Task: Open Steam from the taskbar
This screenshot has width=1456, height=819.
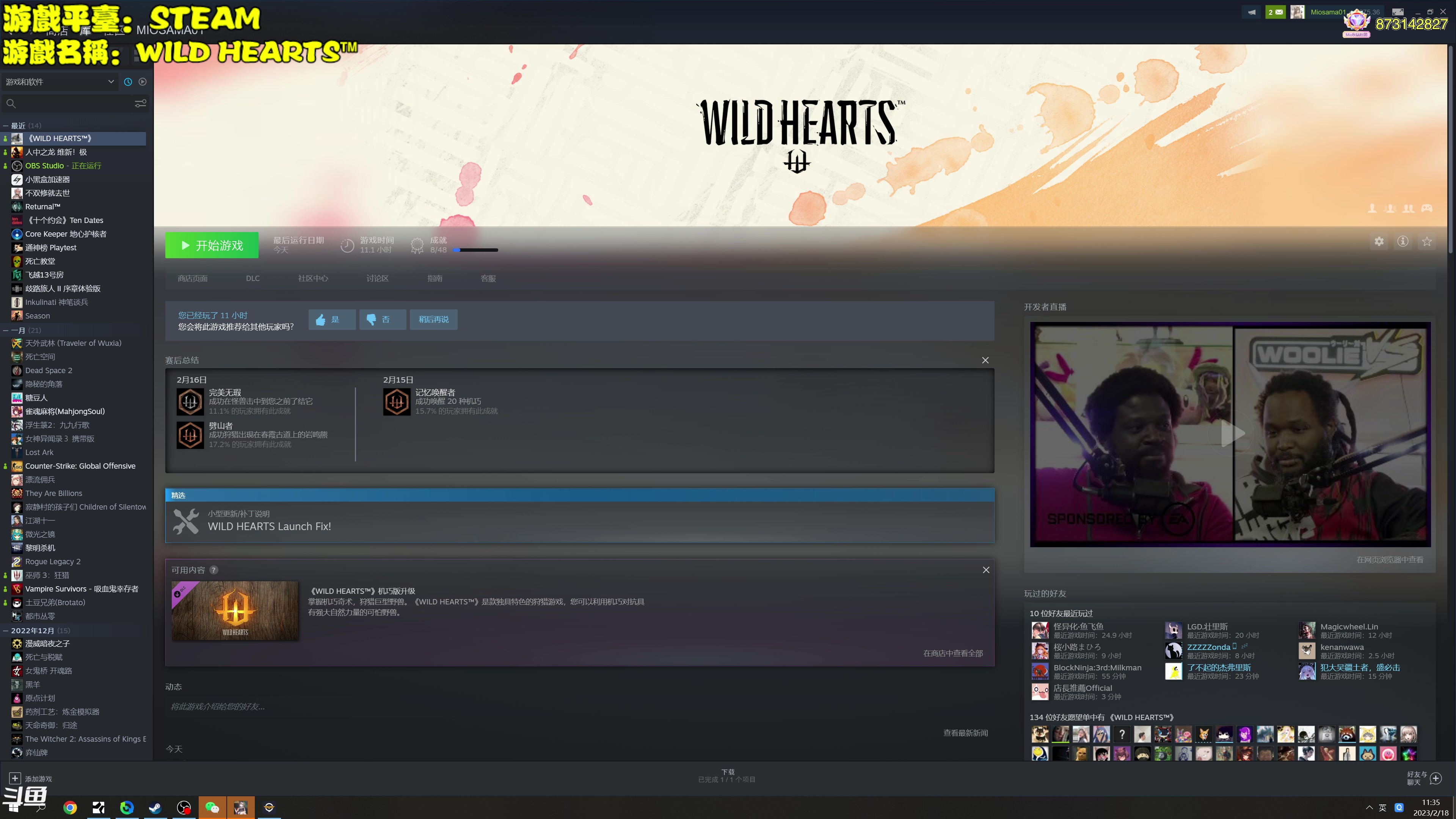Action: (x=155, y=808)
